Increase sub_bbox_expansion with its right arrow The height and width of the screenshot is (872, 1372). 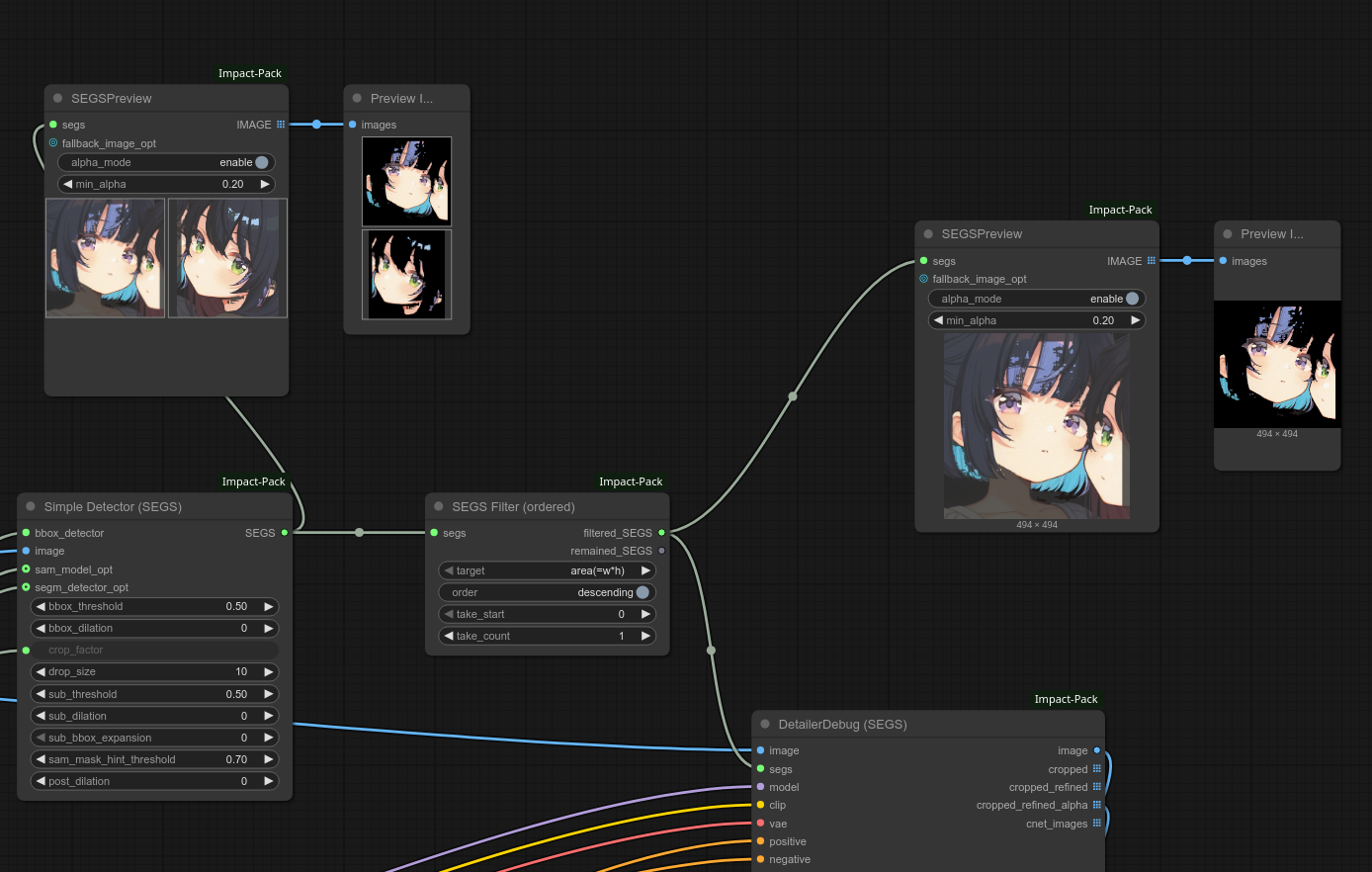pos(268,738)
